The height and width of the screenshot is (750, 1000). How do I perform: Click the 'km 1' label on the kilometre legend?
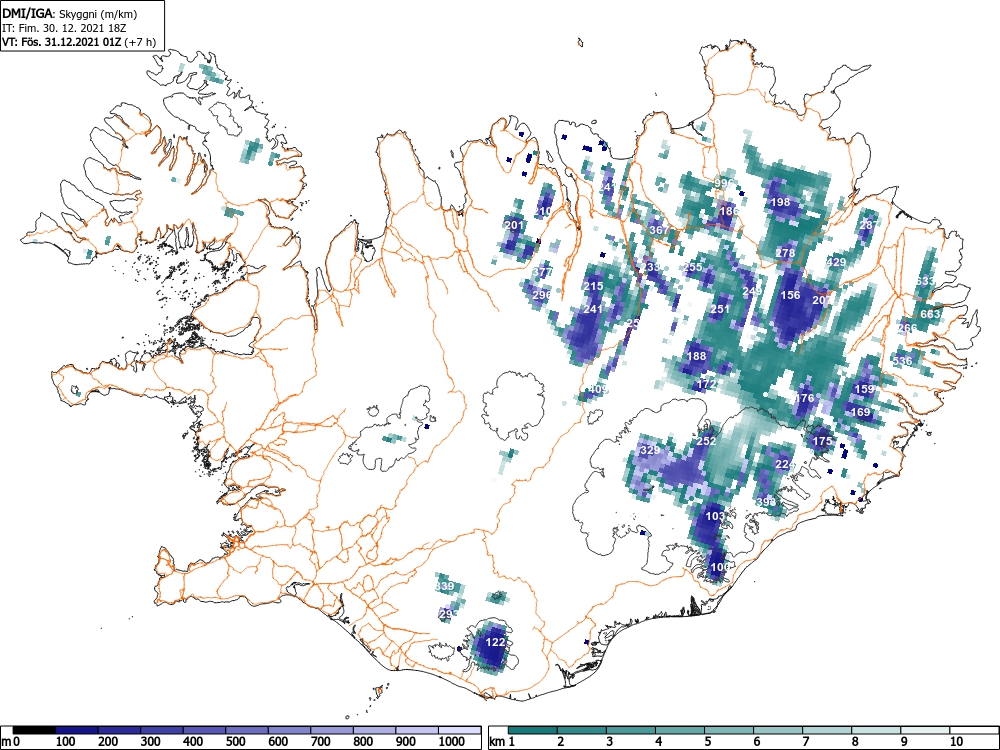click(503, 742)
